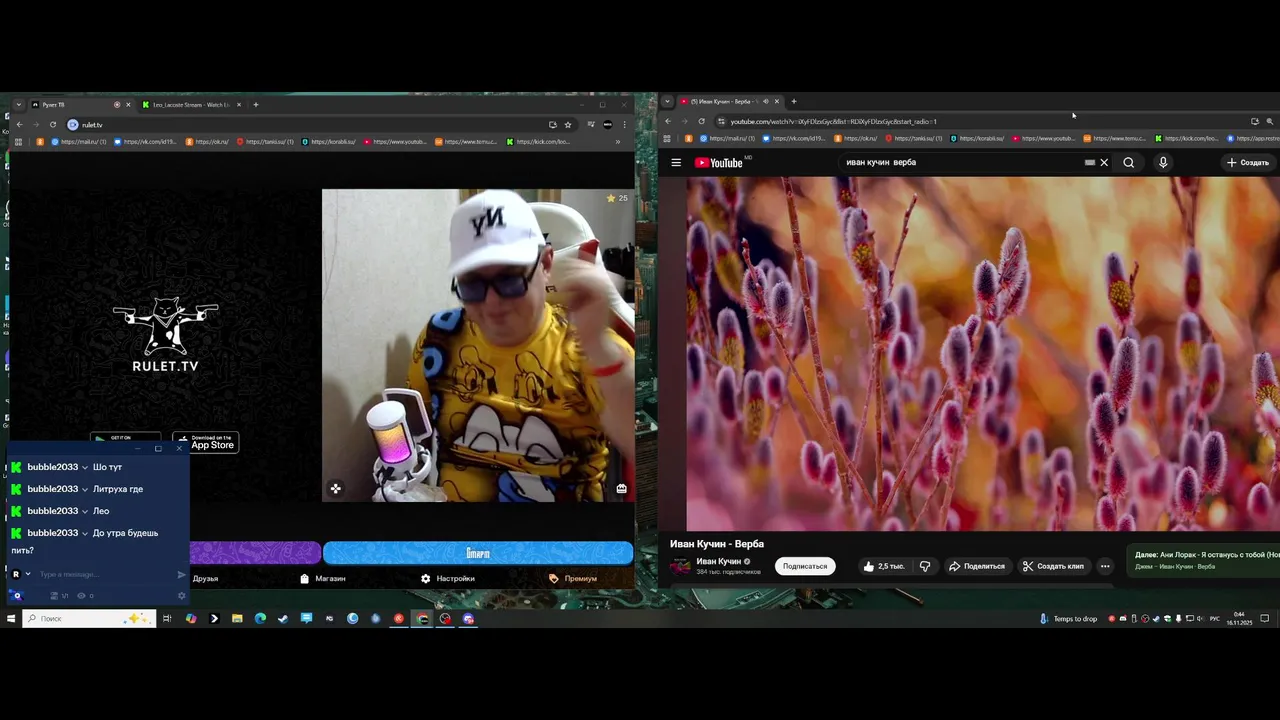Open chat popup settings gear
Viewport: 1280px width, 720px height.
click(181, 596)
